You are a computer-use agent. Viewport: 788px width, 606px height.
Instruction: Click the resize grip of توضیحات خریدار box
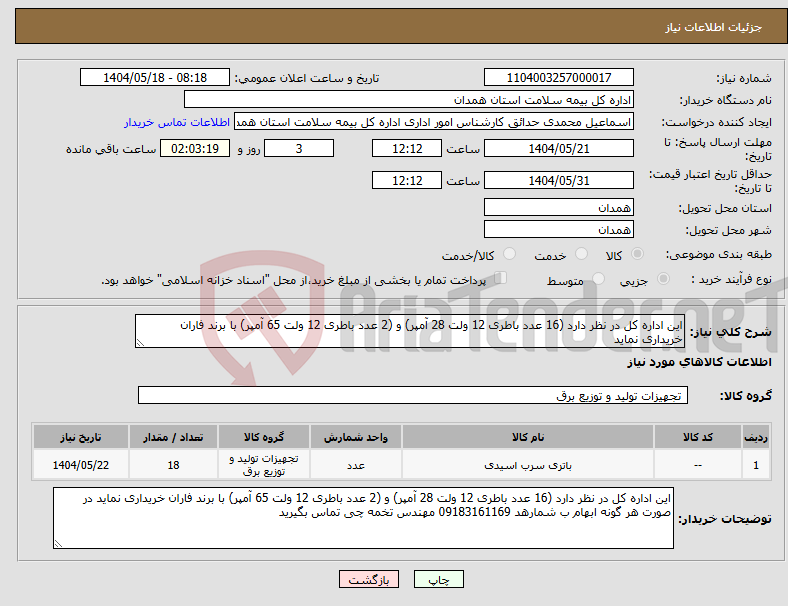(x=58, y=544)
